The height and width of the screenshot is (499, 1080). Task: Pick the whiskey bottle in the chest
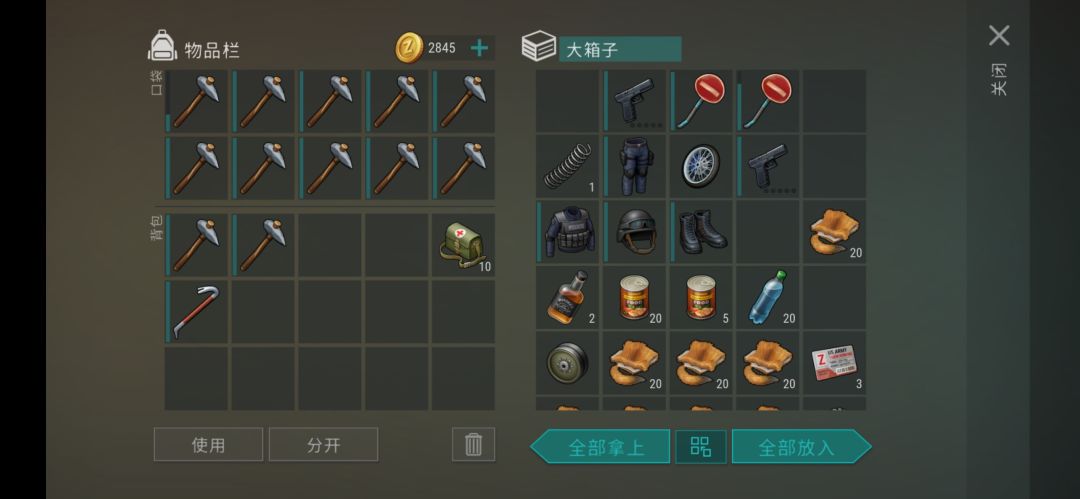567,298
